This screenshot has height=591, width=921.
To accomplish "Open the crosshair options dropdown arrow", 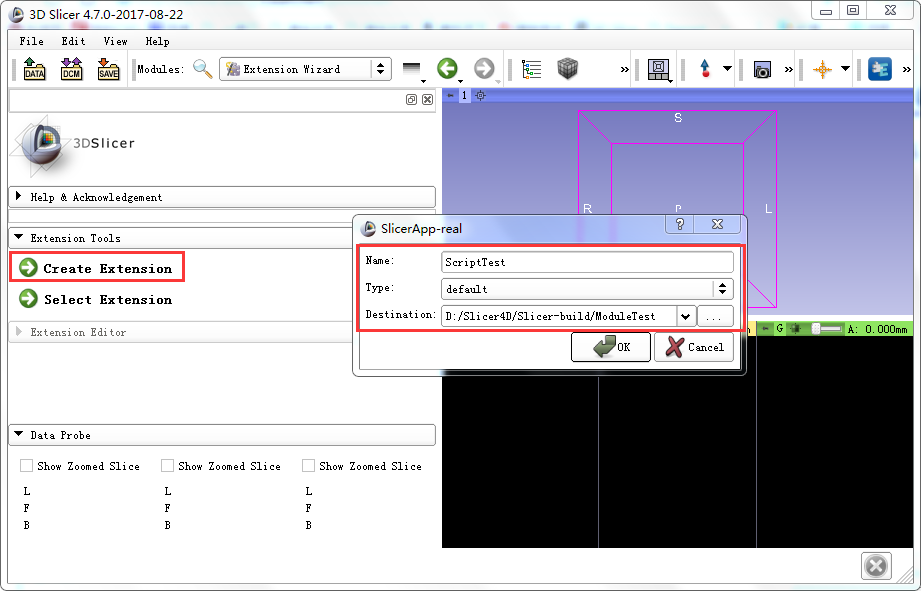I will [845, 69].
